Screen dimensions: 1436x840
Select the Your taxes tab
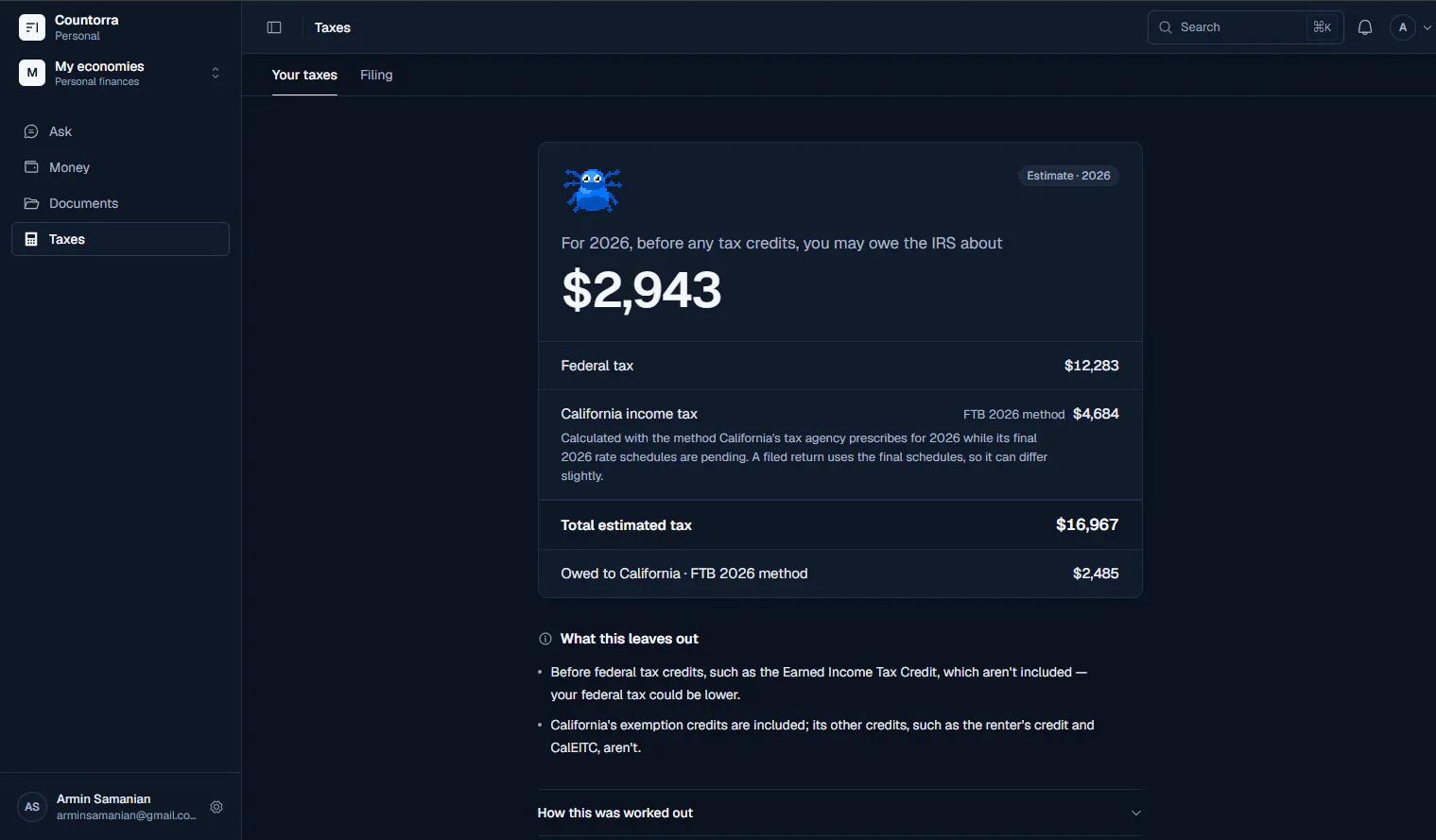(x=304, y=75)
